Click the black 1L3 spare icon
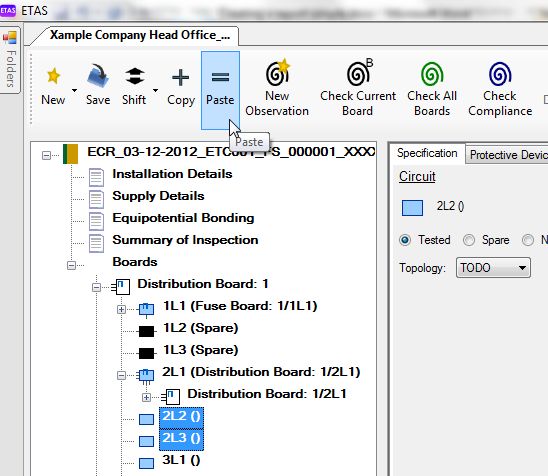 click(x=146, y=353)
